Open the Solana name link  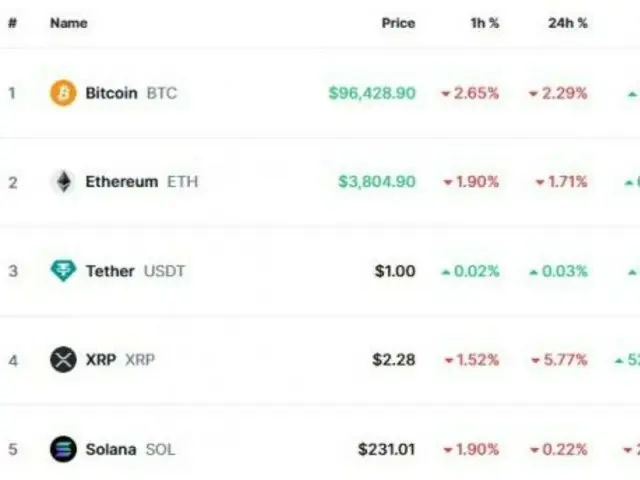(110, 449)
